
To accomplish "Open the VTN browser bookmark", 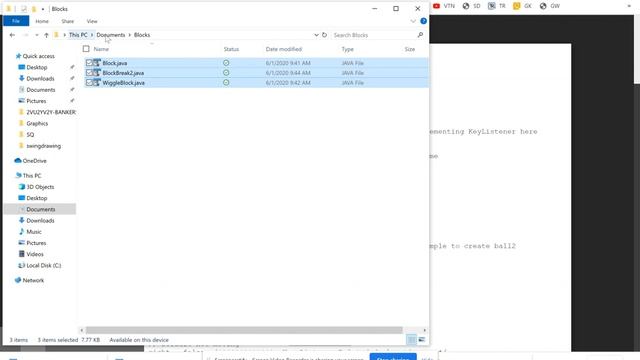I will (444, 6).
